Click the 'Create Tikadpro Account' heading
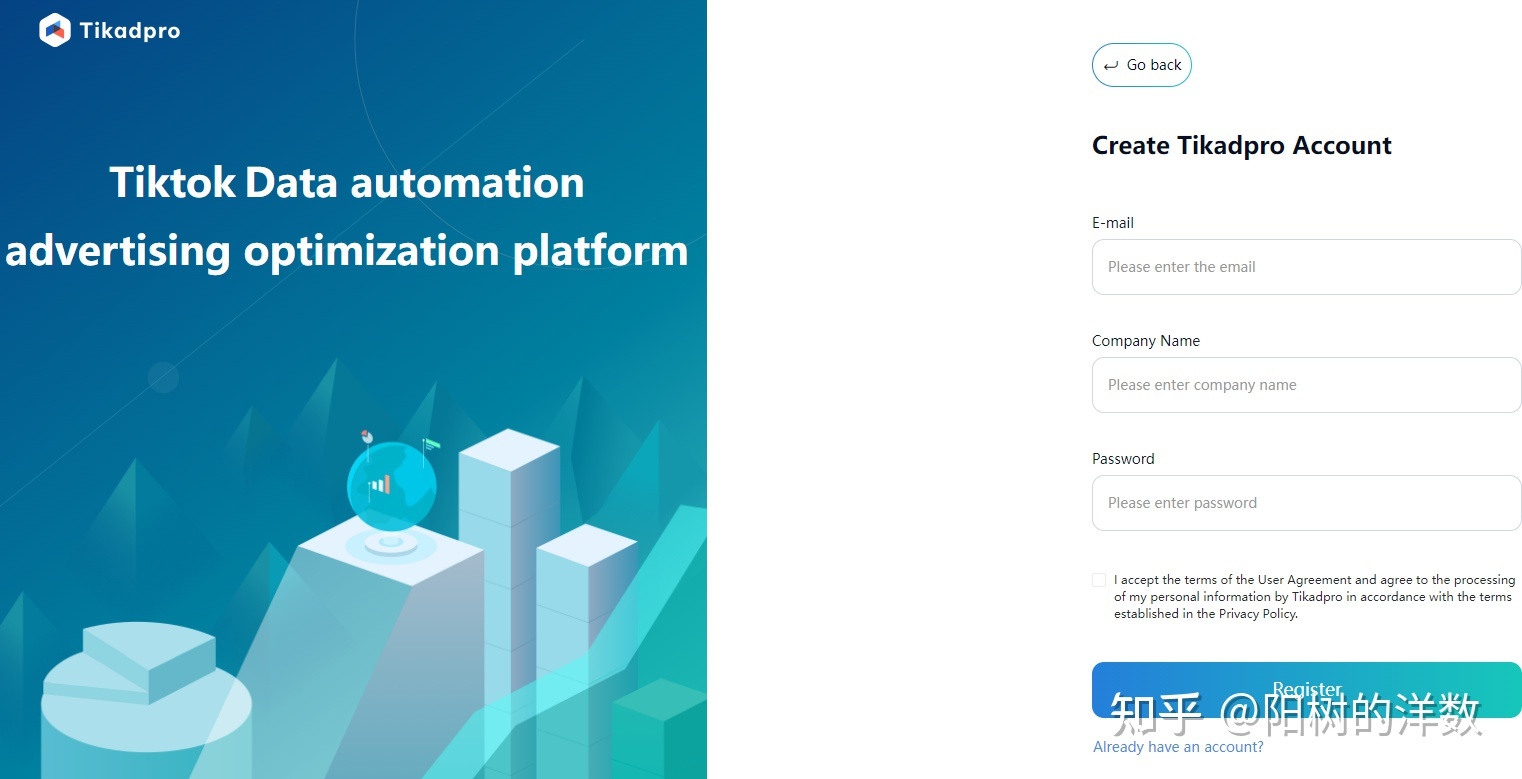This screenshot has width=1522, height=779. point(1241,146)
